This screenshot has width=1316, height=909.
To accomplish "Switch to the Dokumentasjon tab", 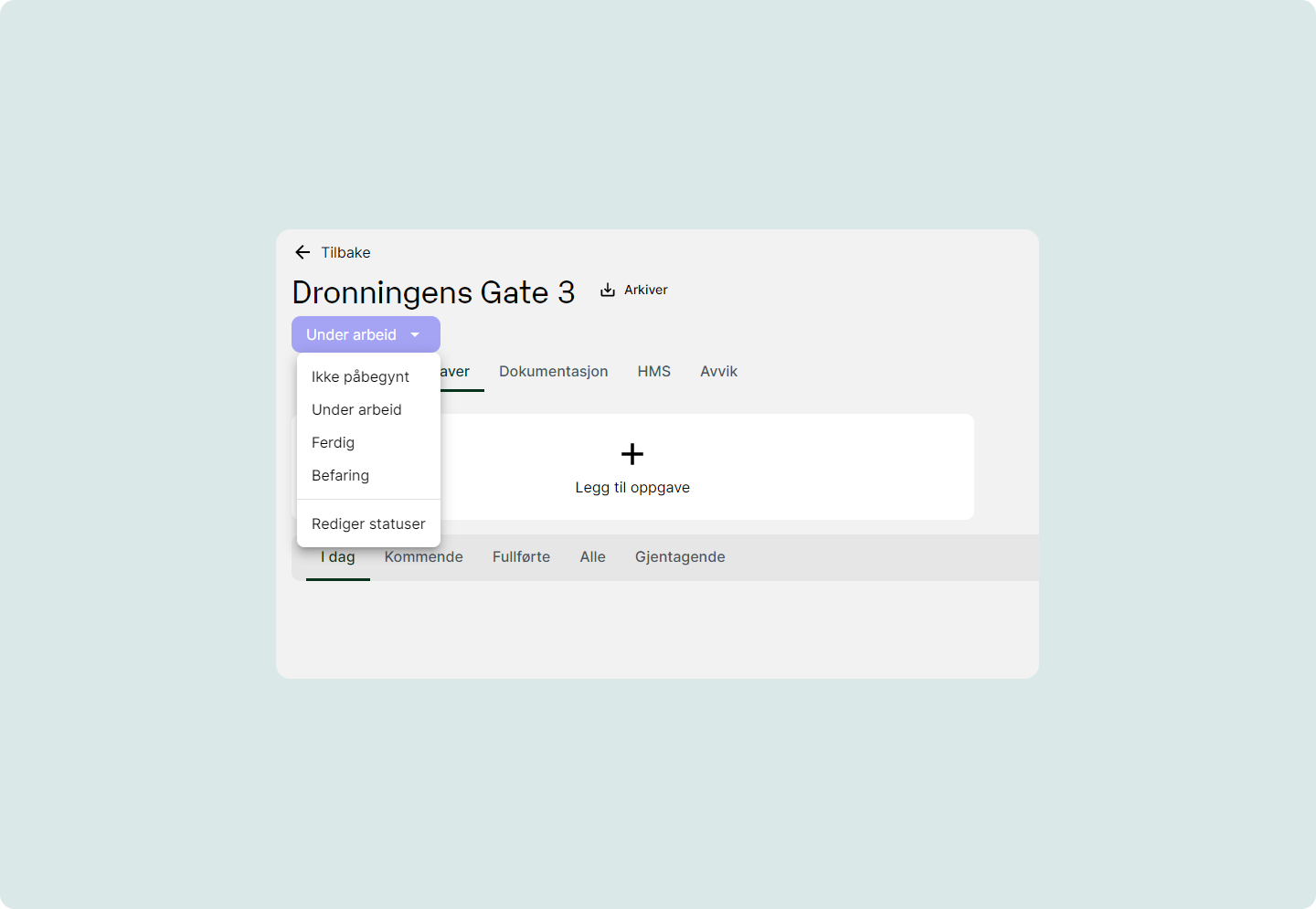I will pos(554,371).
